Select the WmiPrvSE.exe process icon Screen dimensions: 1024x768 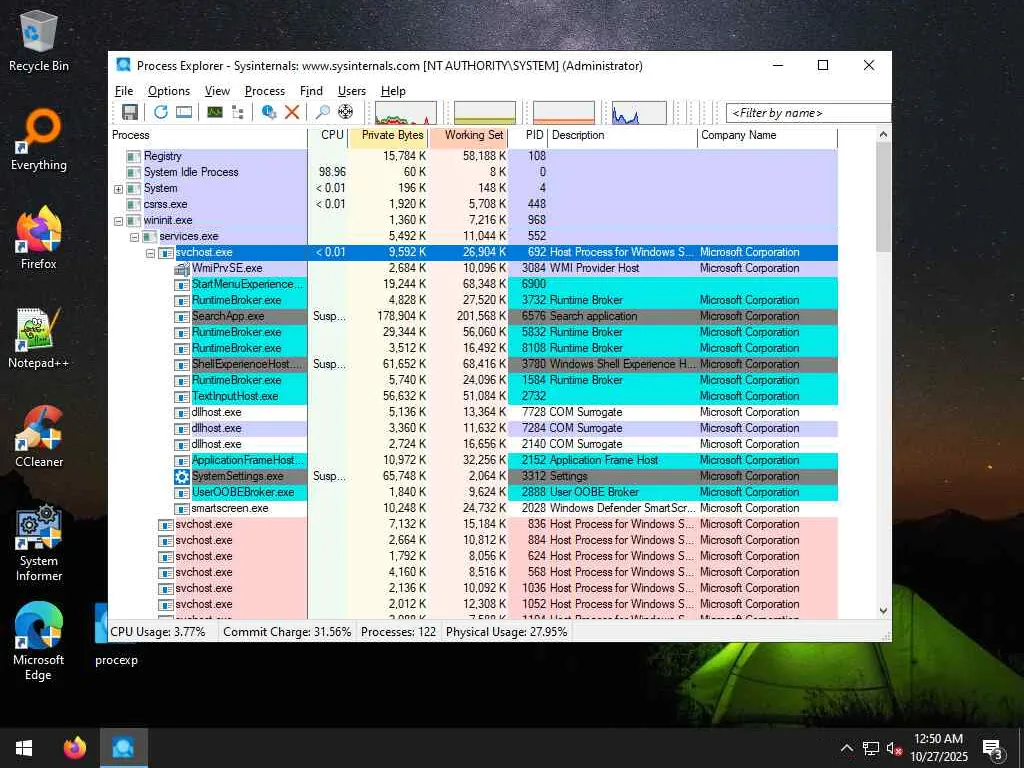pyautogui.click(x=182, y=268)
